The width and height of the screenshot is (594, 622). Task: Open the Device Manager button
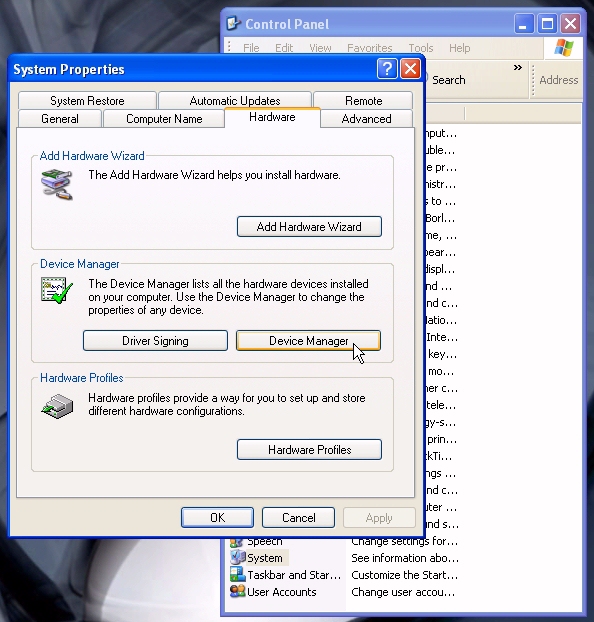click(x=308, y=341)
